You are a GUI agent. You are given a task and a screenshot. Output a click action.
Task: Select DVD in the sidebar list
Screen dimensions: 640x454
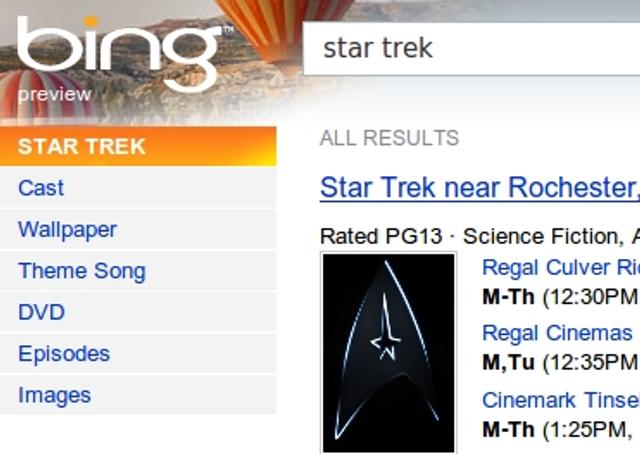point(41,313)
